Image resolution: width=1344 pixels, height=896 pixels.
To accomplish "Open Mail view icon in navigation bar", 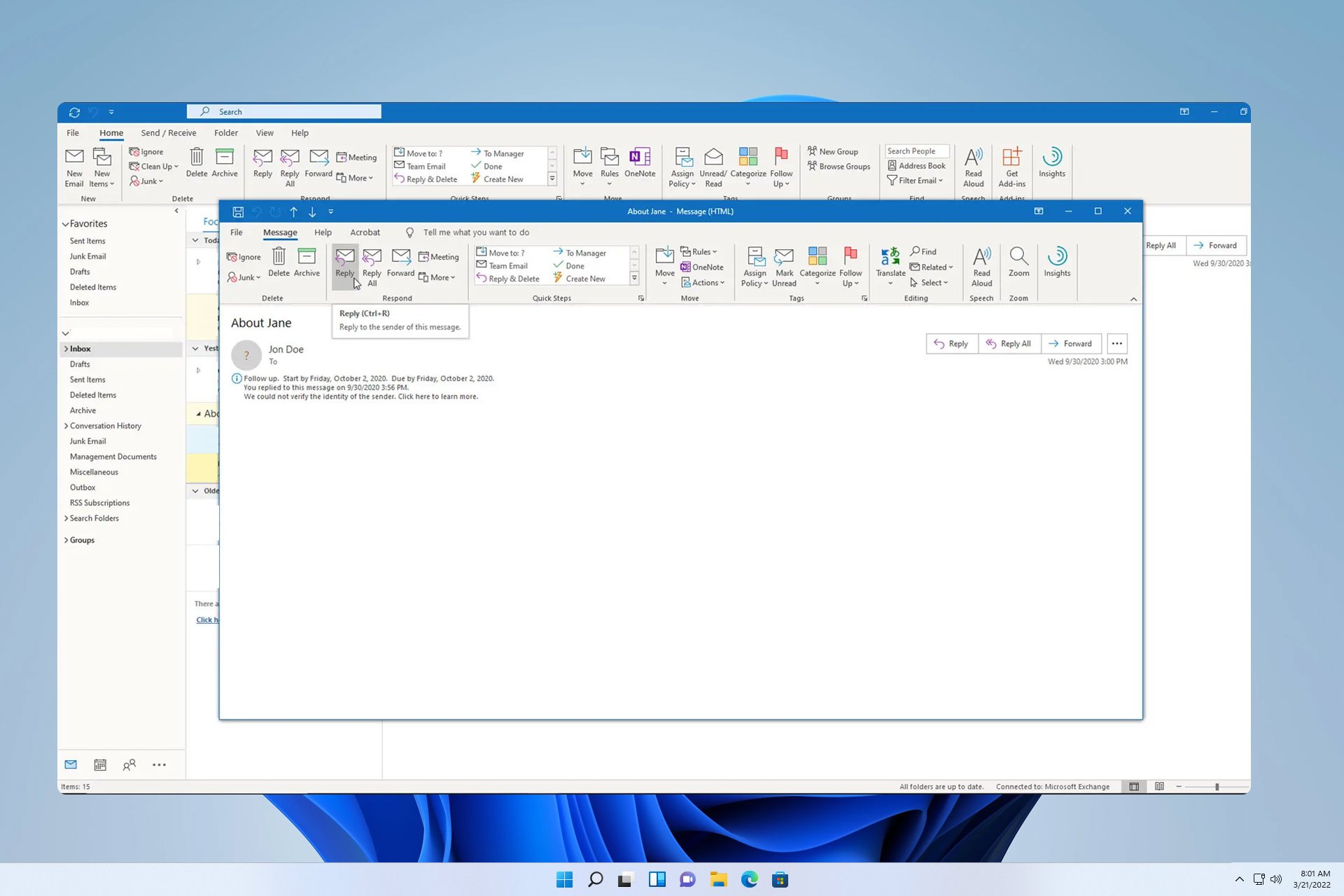I will [x=71, y=764].
